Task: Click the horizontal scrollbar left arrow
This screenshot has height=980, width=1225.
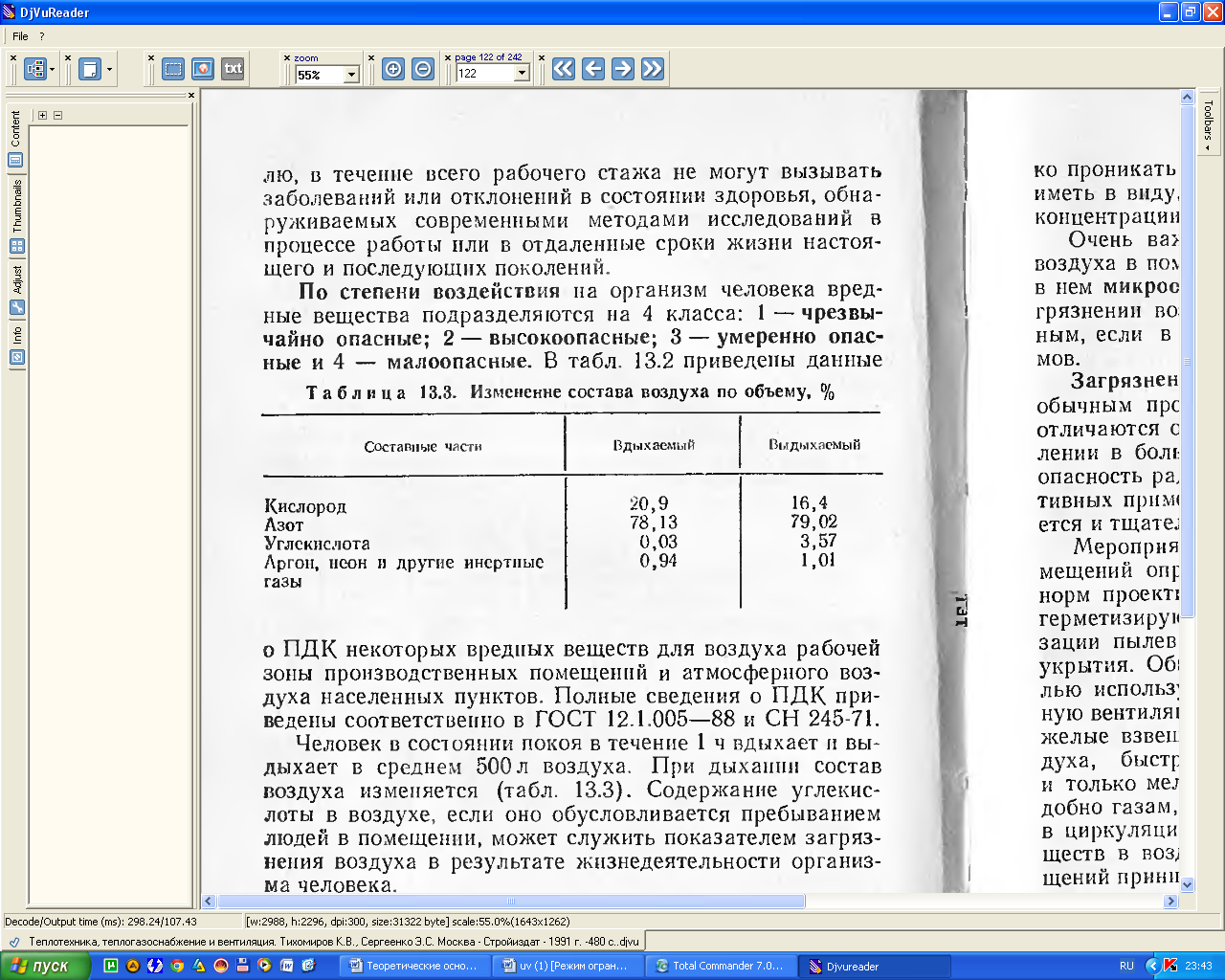Action: 209,902
